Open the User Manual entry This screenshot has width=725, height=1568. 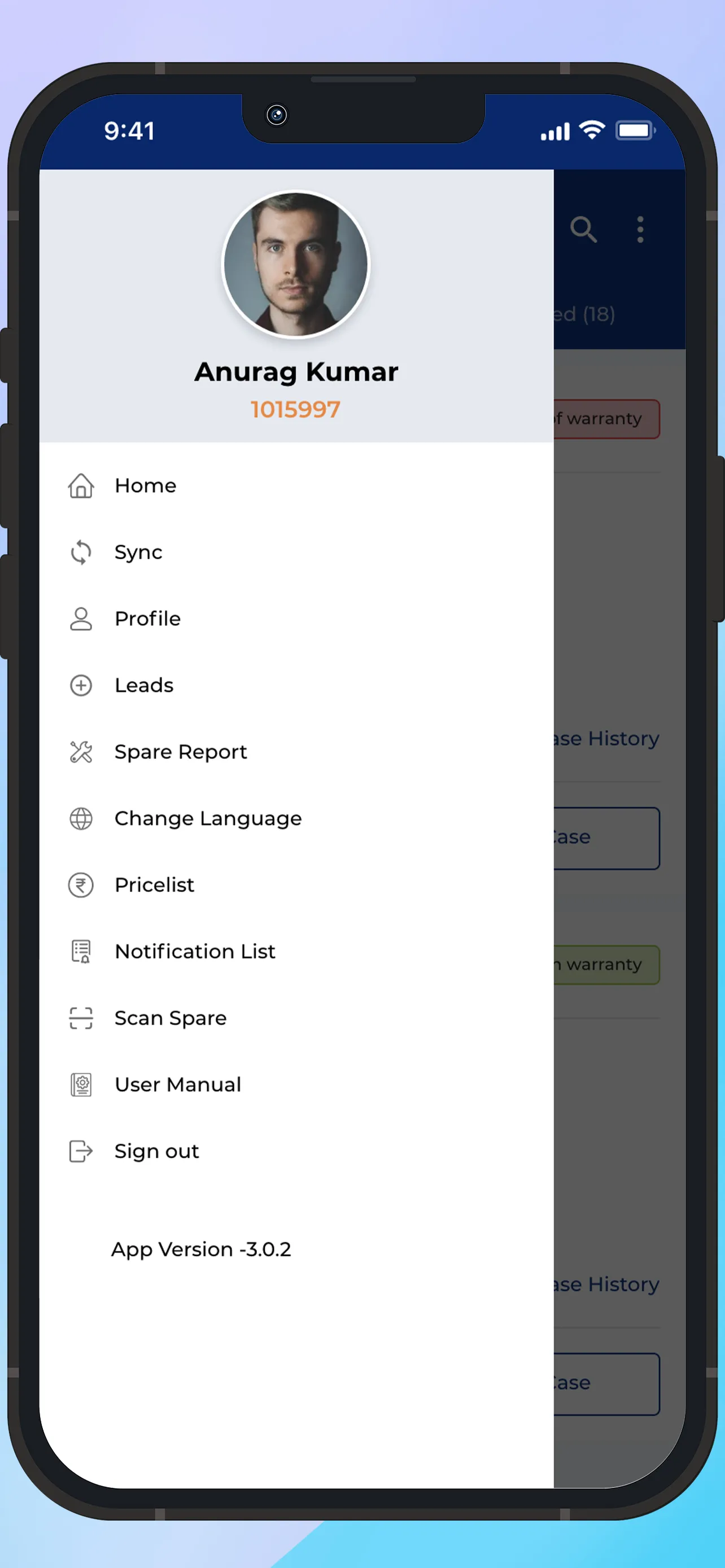[x=296, y=1084]
